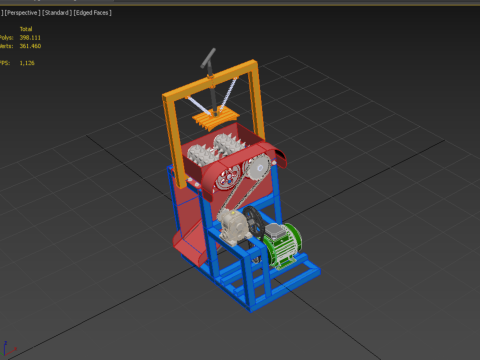This screenshot has width=480, height=360.
Task: Select the green electric motor object
Action: 283,245
